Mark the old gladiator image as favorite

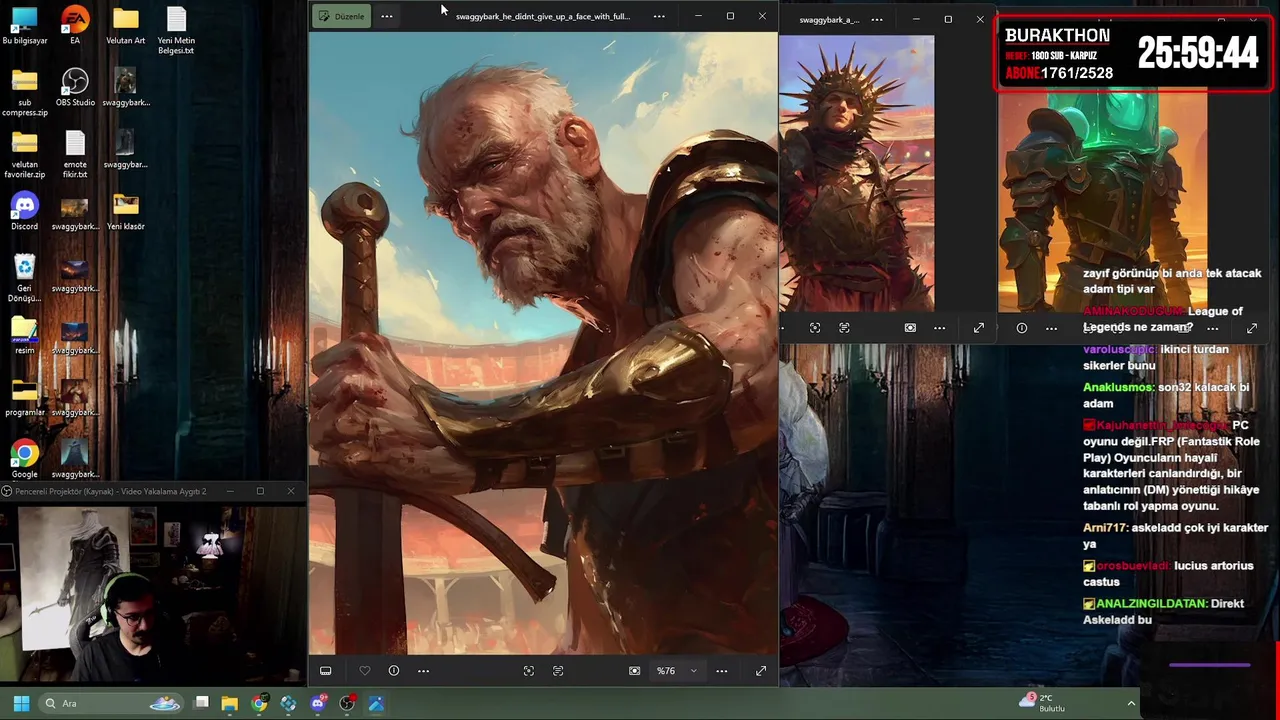coord(364,671)
